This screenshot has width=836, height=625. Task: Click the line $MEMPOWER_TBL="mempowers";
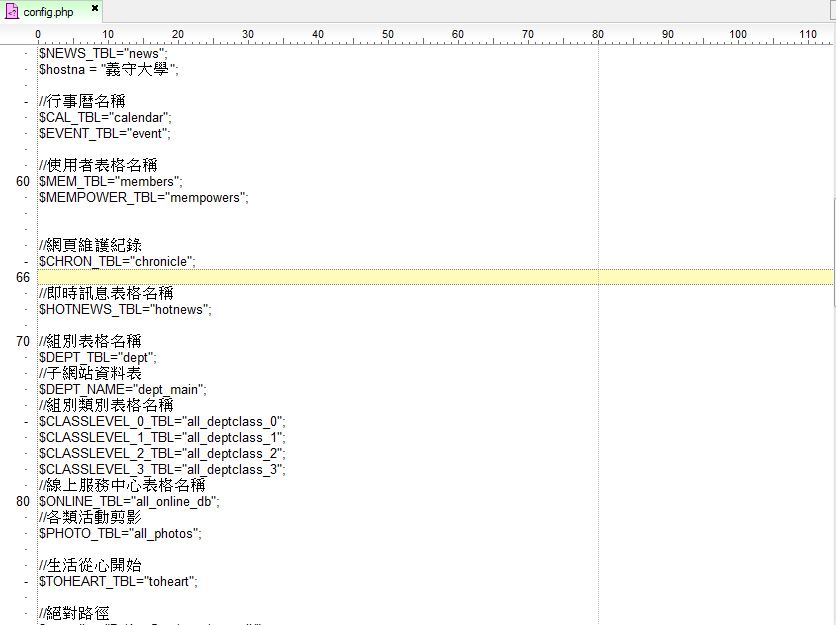point(143,197)
